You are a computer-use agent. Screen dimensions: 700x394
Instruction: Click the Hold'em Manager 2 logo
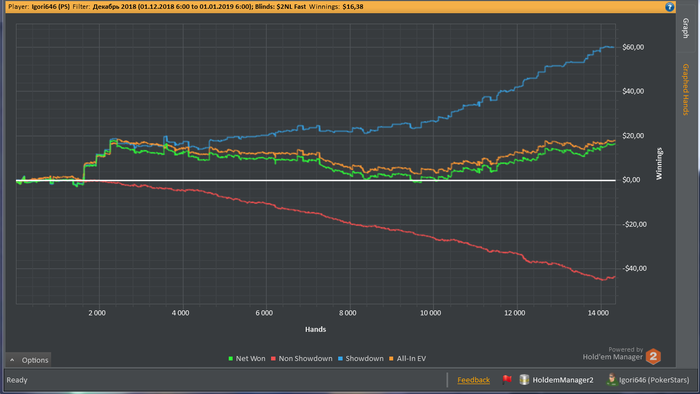pos(653,356)
